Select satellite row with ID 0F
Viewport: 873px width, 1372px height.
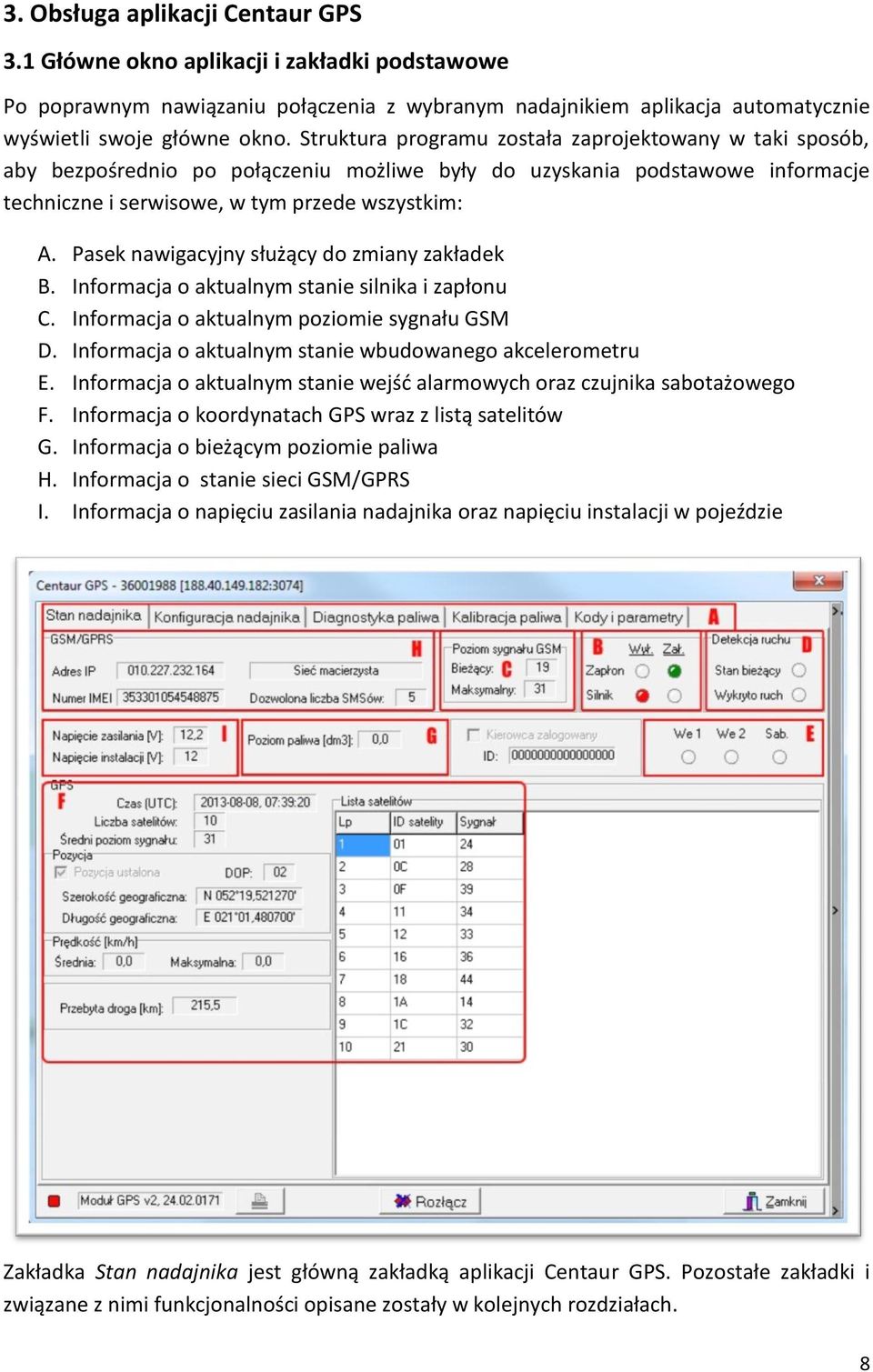click(x=430, y=889)
